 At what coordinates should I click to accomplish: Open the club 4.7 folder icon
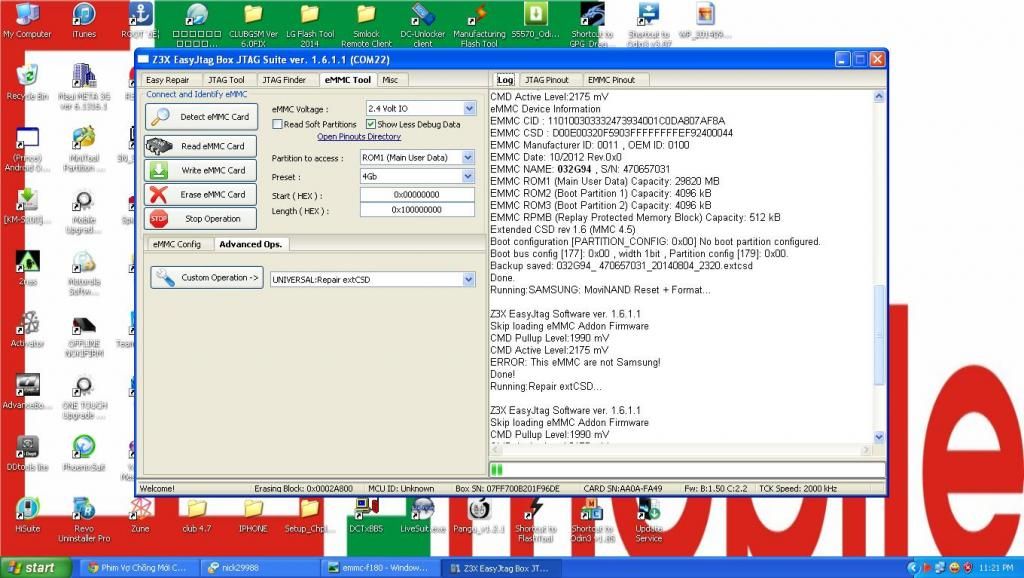pyautogui.click(x=197, y=515)
